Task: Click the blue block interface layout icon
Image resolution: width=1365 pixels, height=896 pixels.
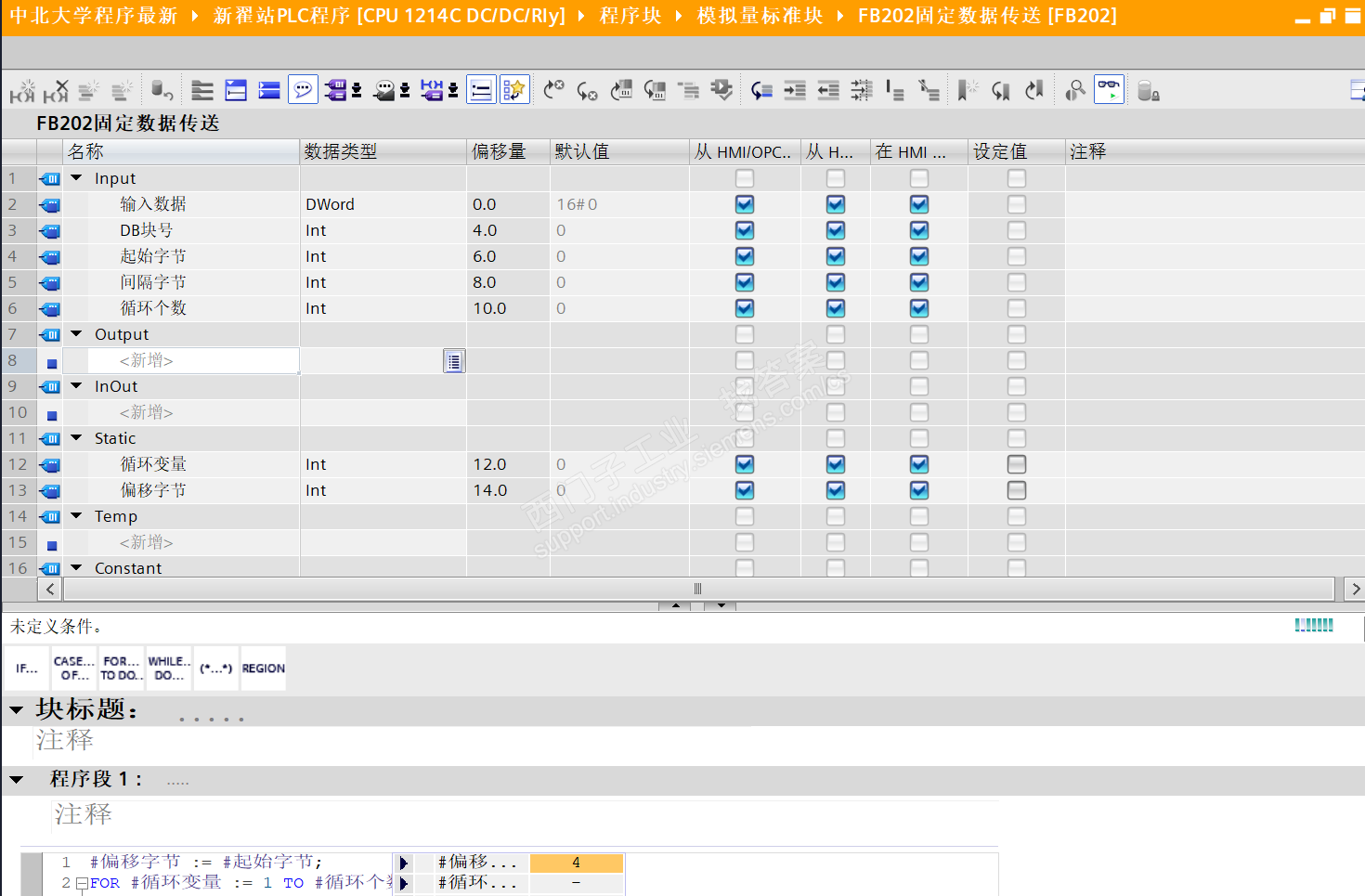Action: [269, 90]
